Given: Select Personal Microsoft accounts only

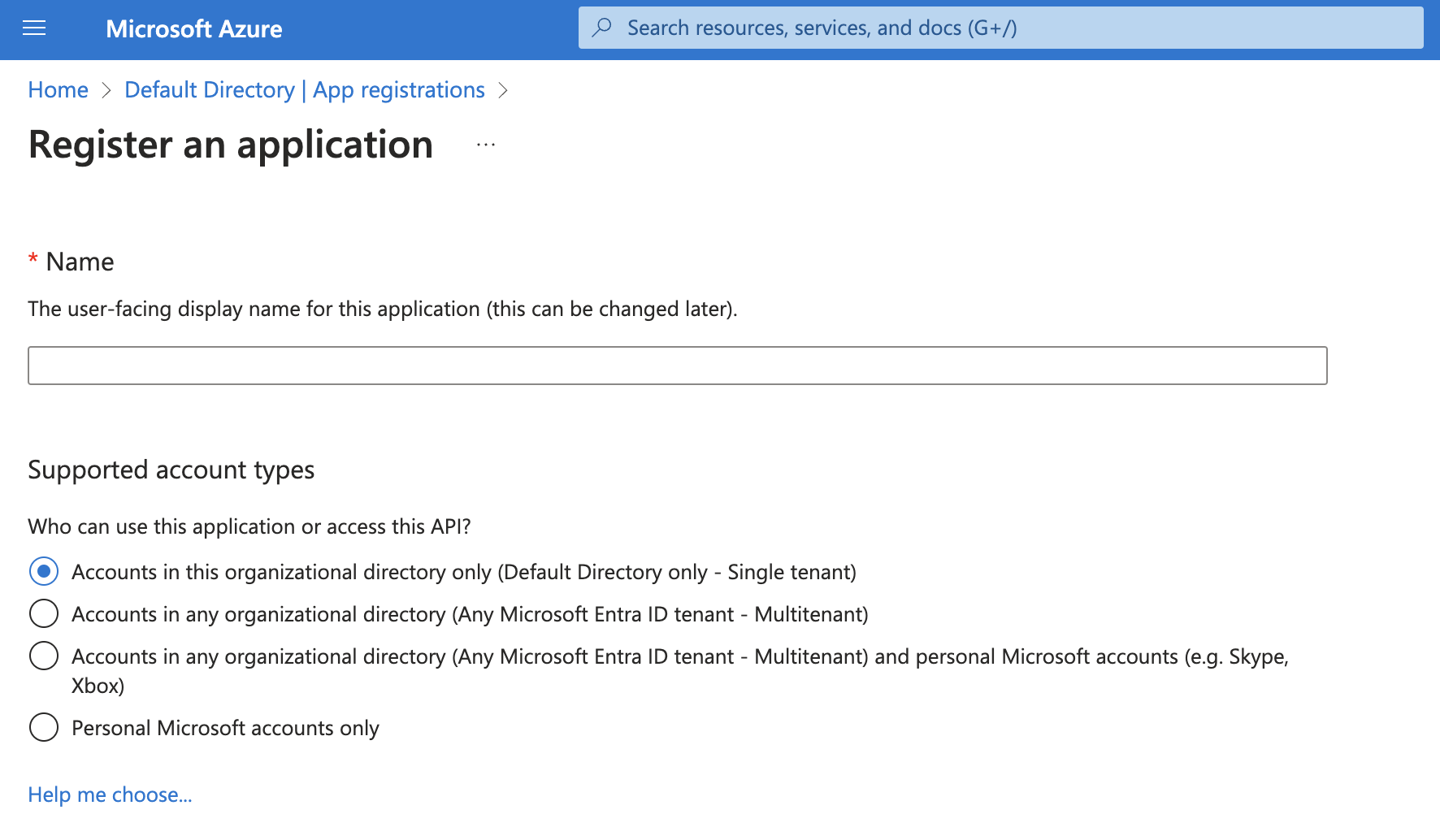Looking at the screenshot, I should (x=44, y=727).
